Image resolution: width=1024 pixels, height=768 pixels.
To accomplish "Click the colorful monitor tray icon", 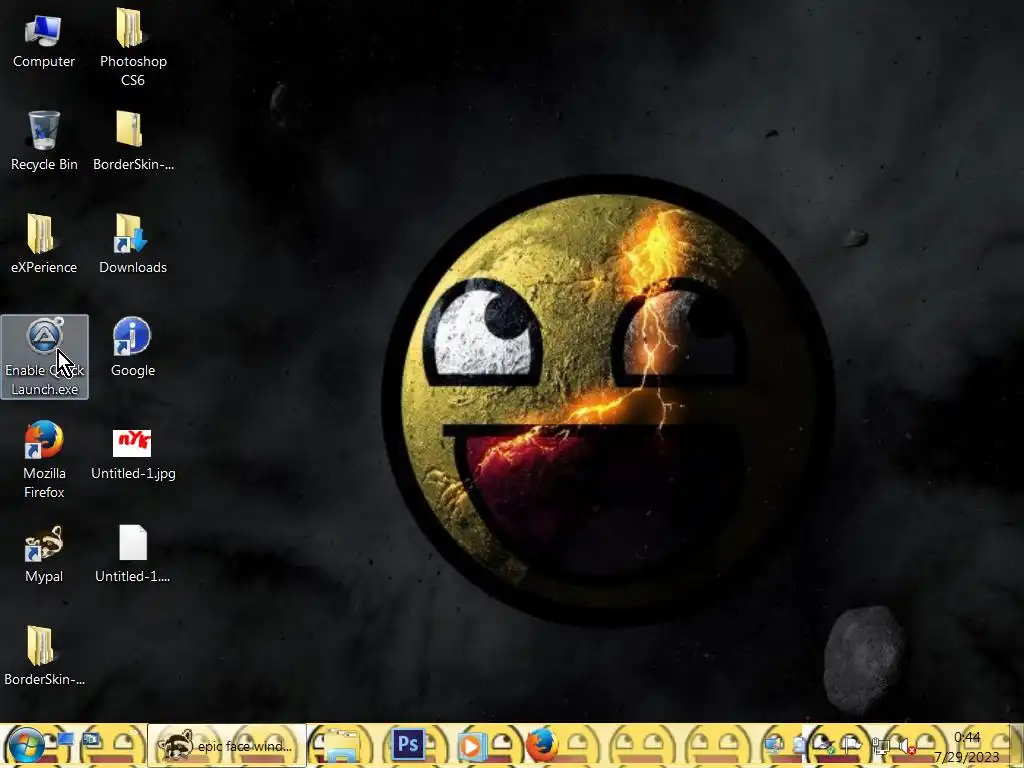I will click(774, 744).
